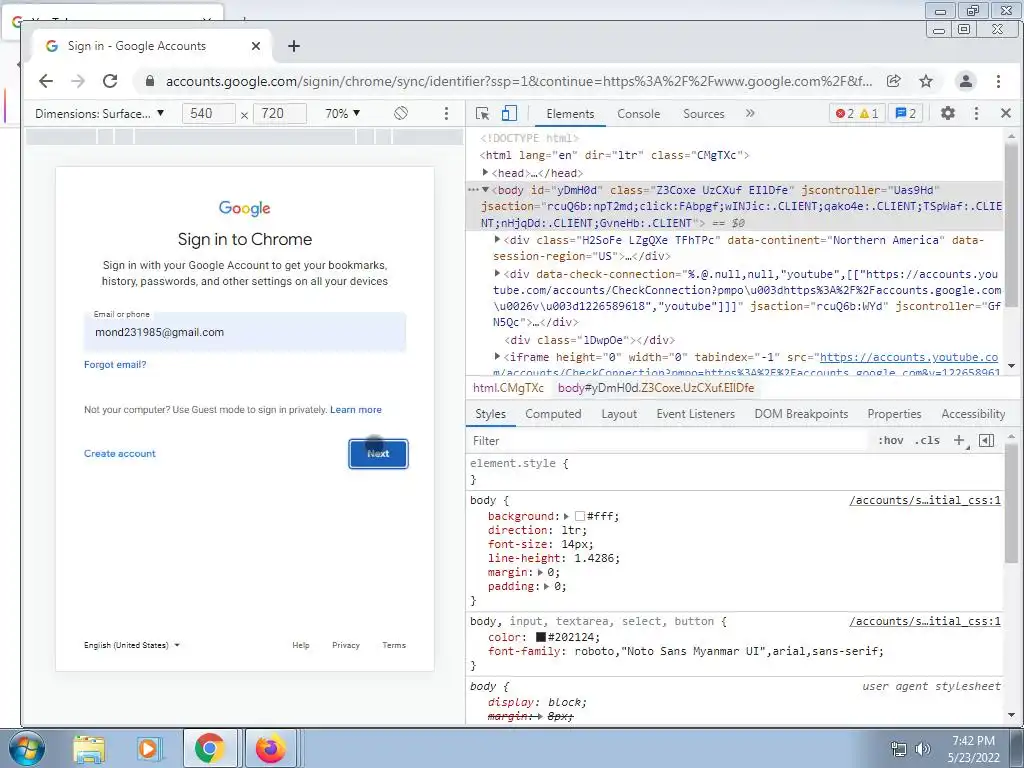Close the DevTools panel
Image resolution: width=1024 pixels, height=768 pixels.
[x=1006, y=113]
